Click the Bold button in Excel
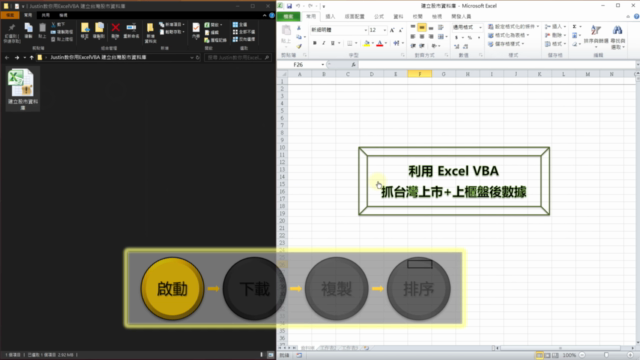Screen dimensions: 640x360 click(315, 43)
